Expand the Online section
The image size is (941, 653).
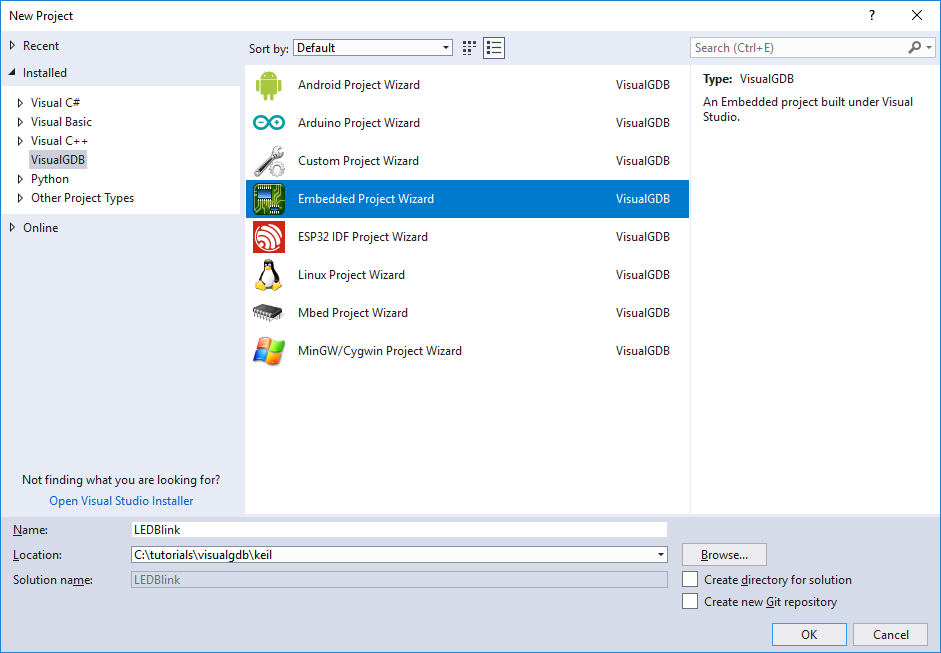pyautogui.click(x=12, y=227)
